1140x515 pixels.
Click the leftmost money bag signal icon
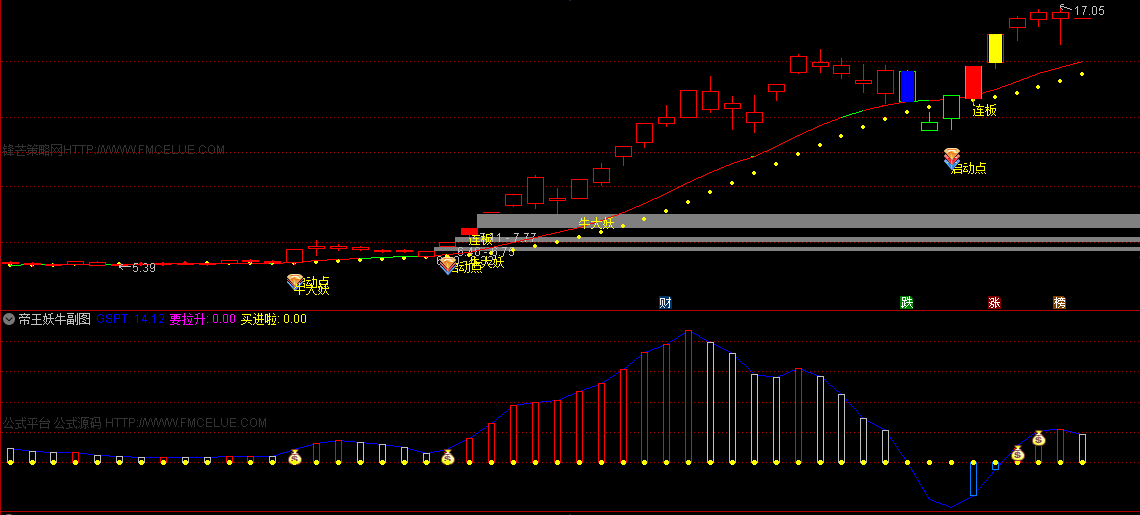click(x=294, y=458)
